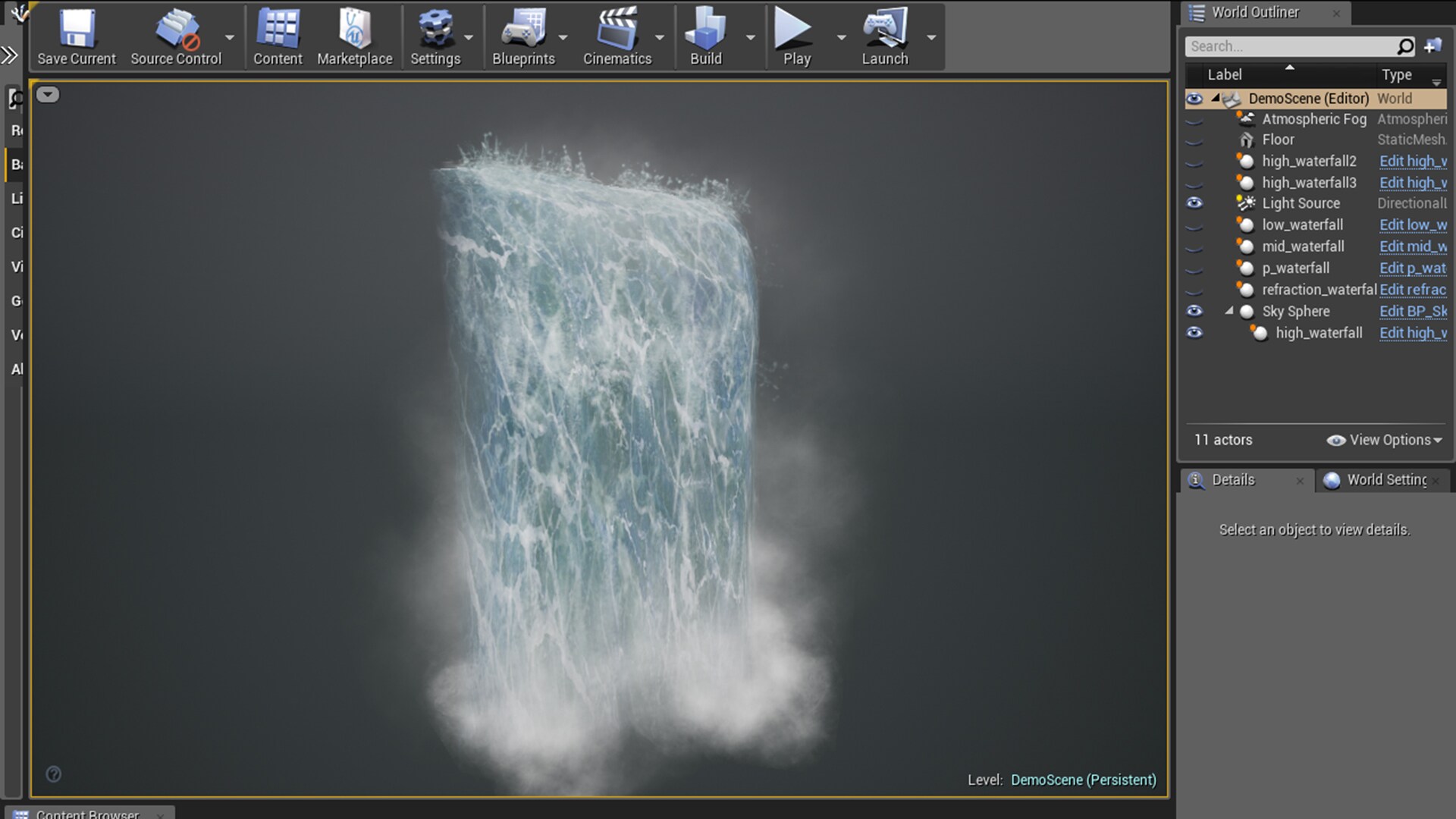Switch to the Details tab
Screen dimensions: 1456x819
[x=1233, y=479]
